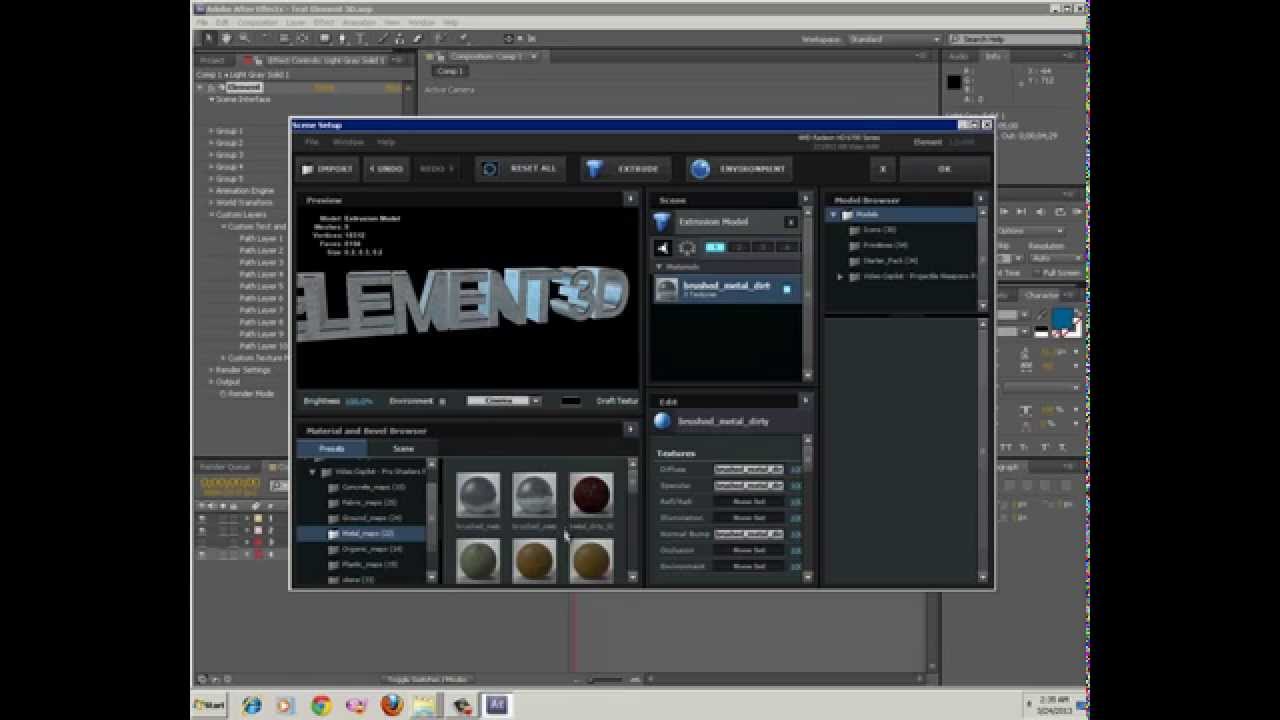Open Google Chrome from the taskbar

click(321, 705)
